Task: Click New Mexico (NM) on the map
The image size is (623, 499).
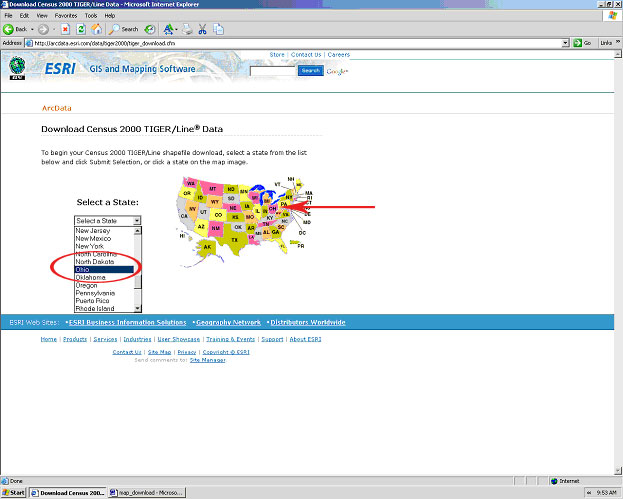Action: click(x=216, y=228)
